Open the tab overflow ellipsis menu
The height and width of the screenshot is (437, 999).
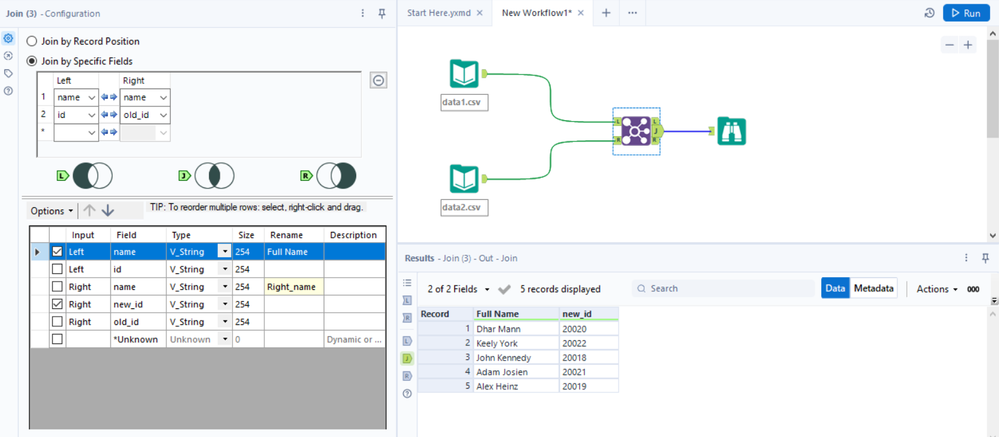click(x=632, y=13)
